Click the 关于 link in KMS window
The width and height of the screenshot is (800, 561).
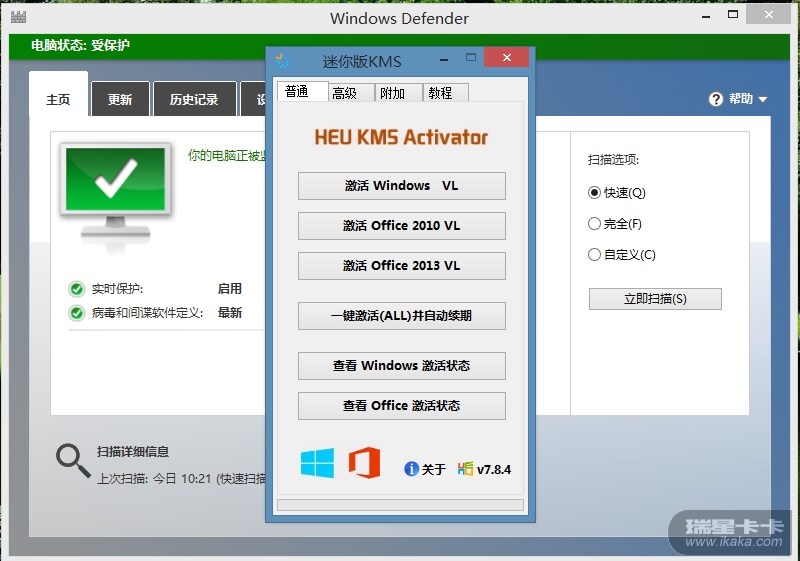tap(434, 469)
